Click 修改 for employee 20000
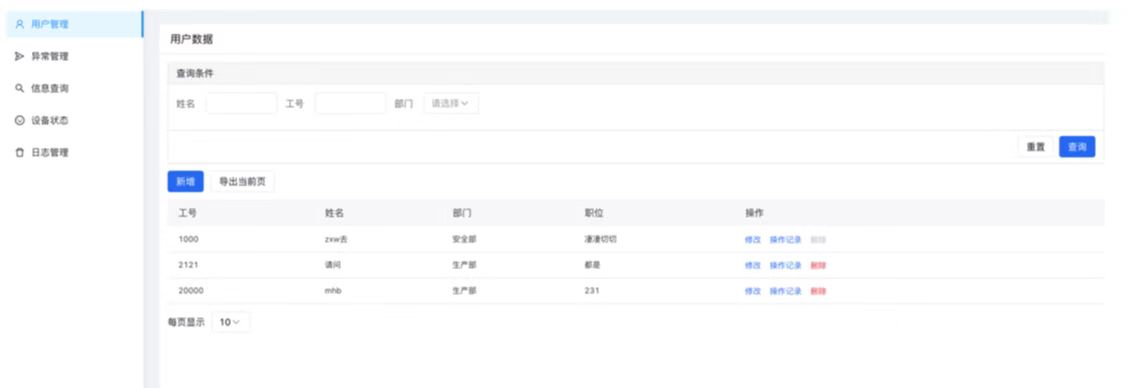 click(752, 291)
